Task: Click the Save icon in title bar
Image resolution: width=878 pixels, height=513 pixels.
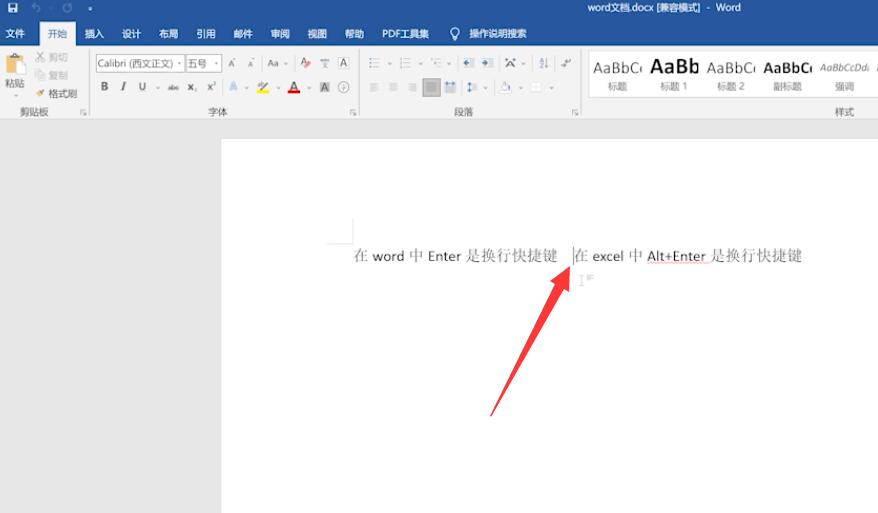Action: coord(12,8)
